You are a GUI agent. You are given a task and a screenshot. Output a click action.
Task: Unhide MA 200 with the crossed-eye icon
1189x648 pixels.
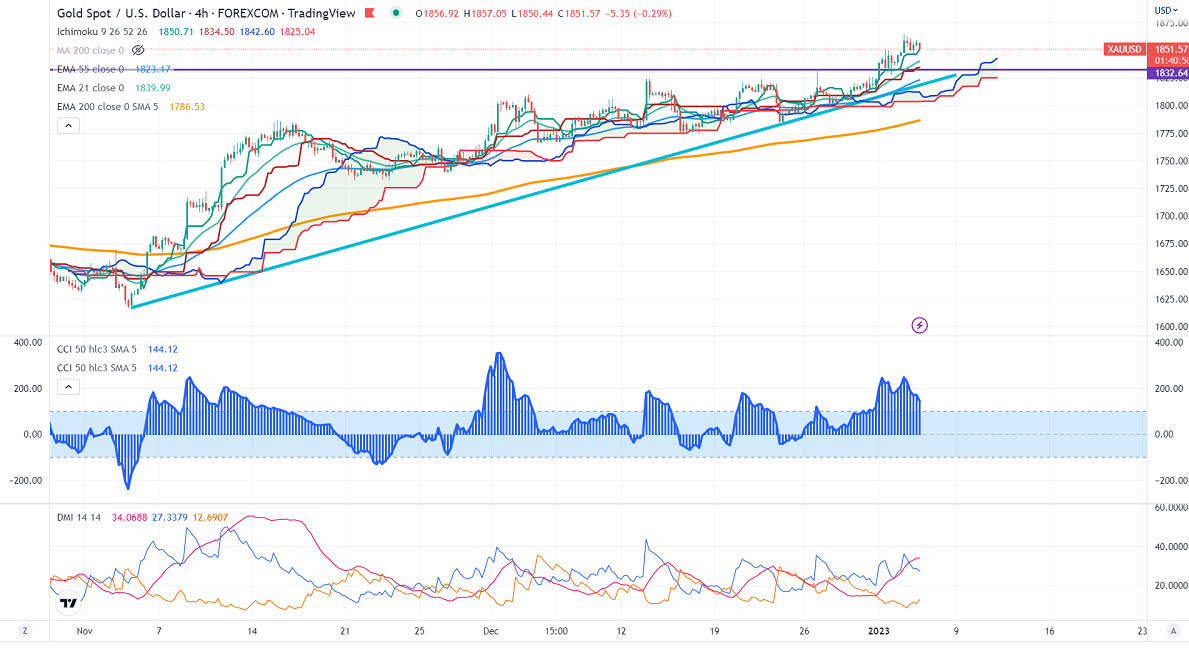click(138, 50)
